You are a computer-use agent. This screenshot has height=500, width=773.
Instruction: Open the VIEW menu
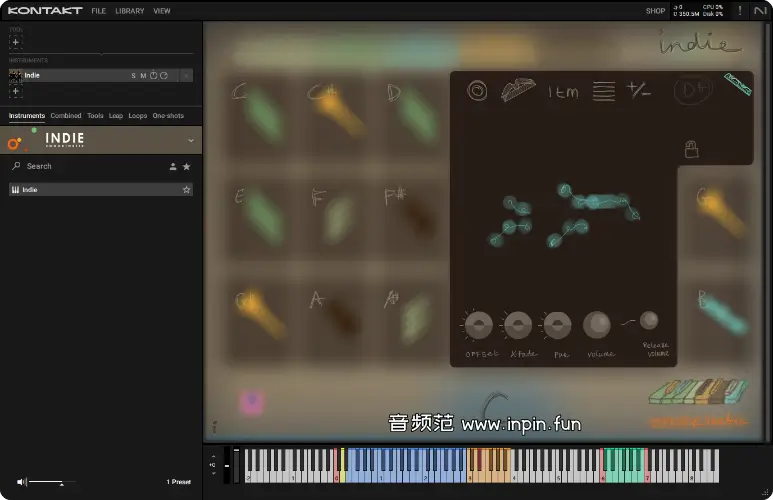[x=162, y=11]
